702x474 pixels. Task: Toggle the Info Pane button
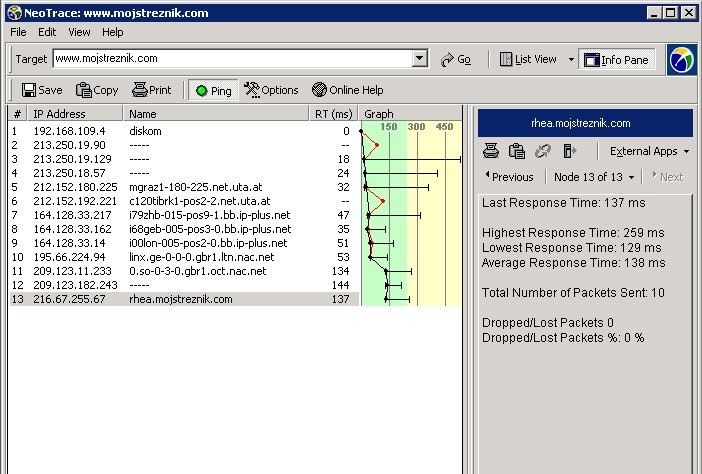(x=616, y=60)
